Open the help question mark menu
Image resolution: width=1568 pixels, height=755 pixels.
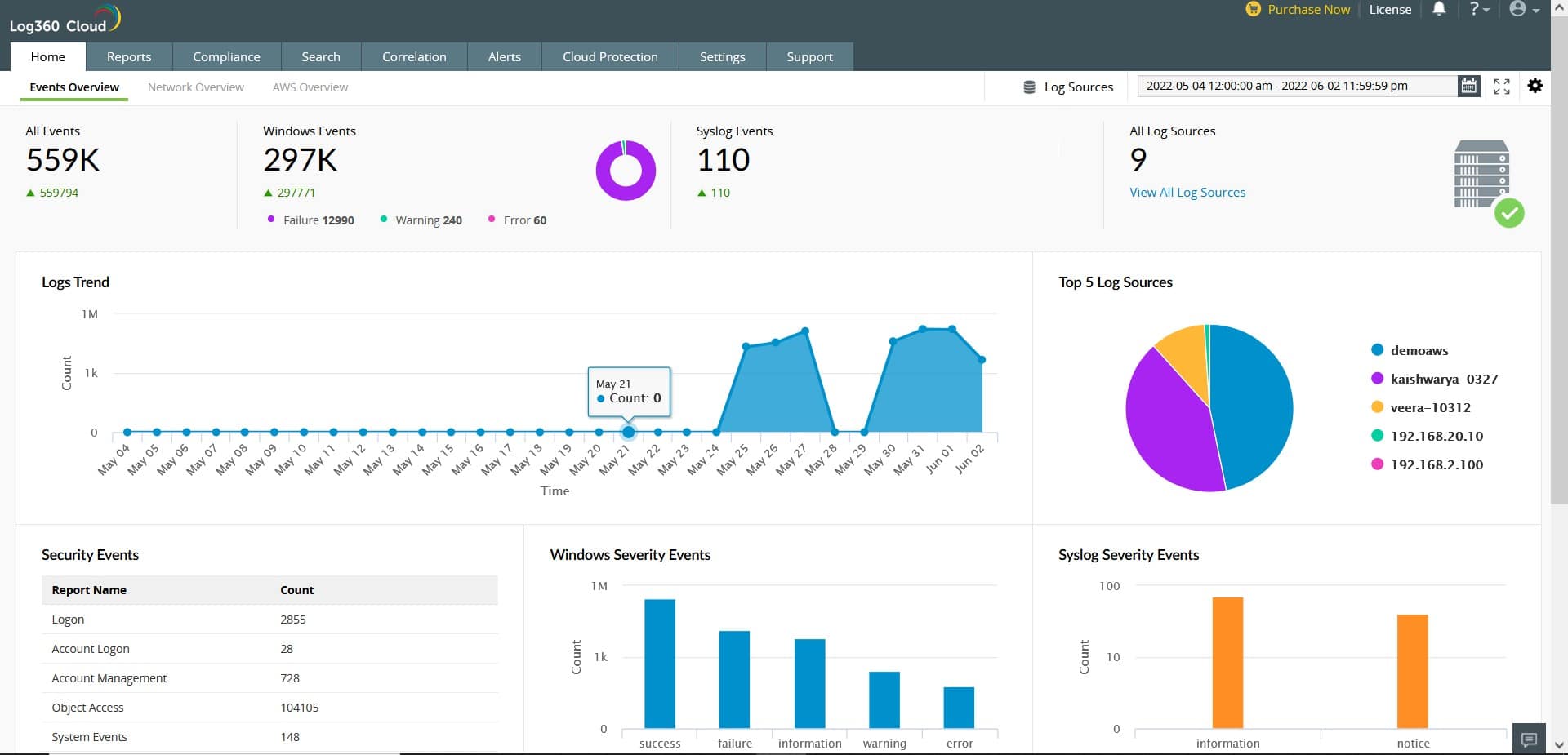click(x=1479, y=9)
